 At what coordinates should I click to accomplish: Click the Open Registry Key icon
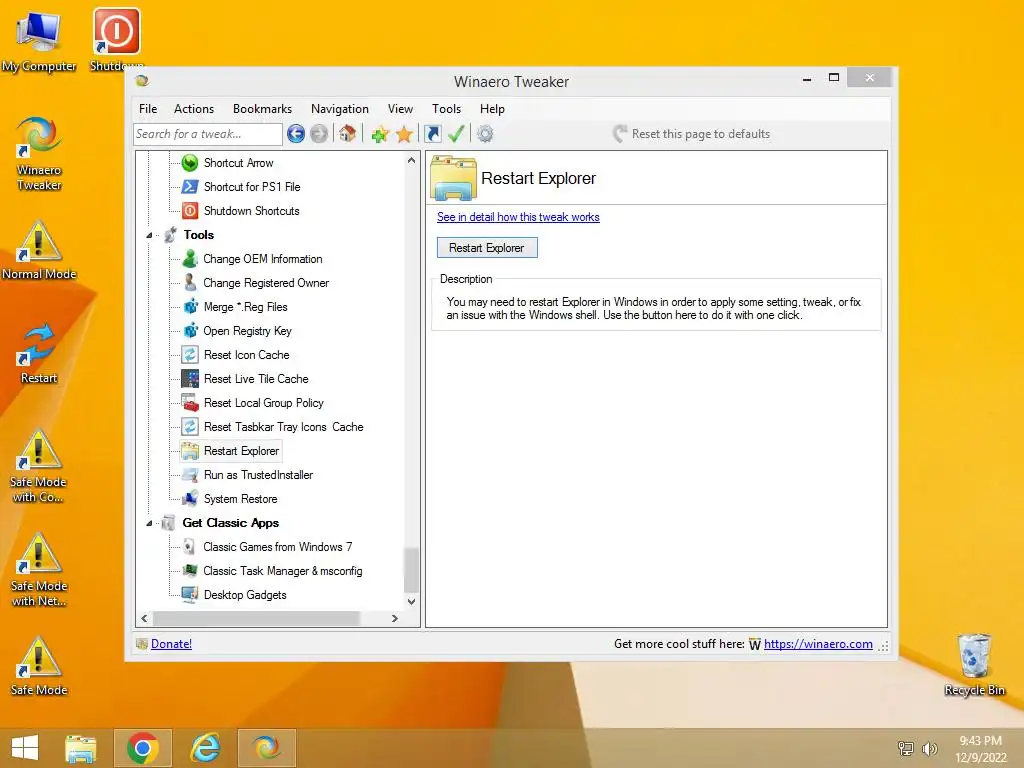tap(189, 331)
